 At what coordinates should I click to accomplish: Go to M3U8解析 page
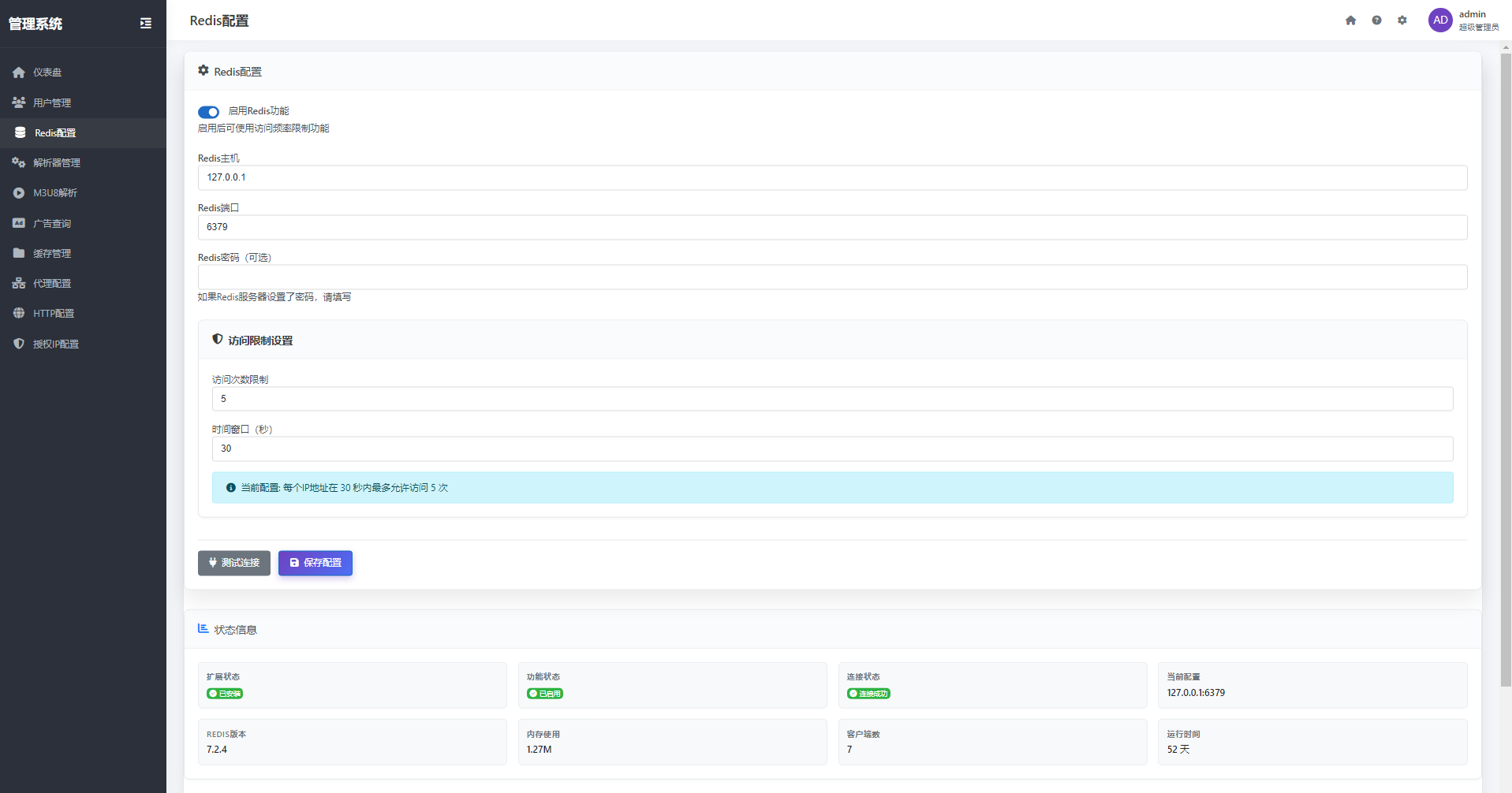tap(55, 193)
